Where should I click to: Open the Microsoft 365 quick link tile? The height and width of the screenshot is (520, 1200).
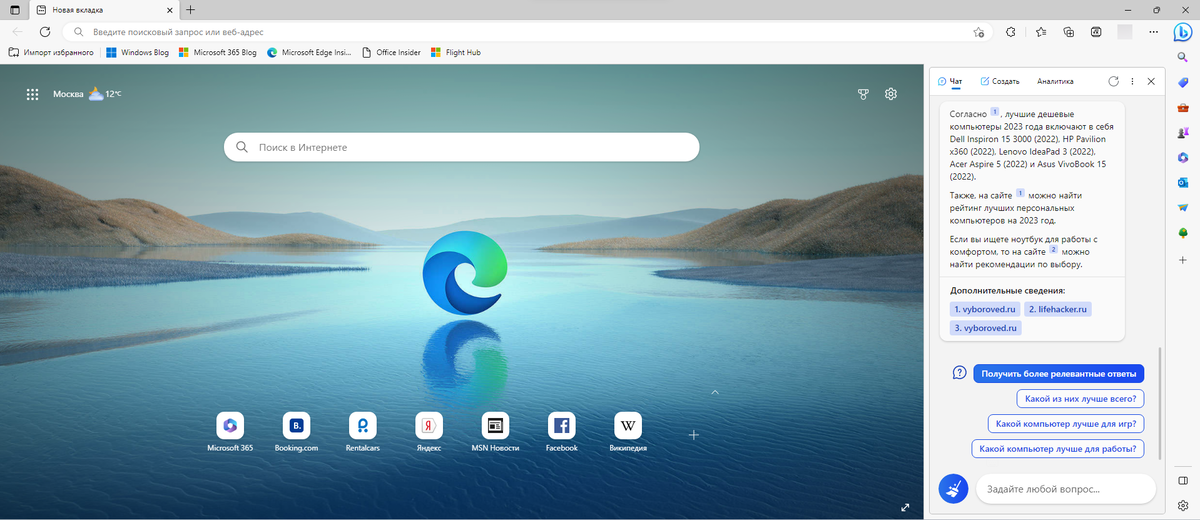(x=230, y=433)
